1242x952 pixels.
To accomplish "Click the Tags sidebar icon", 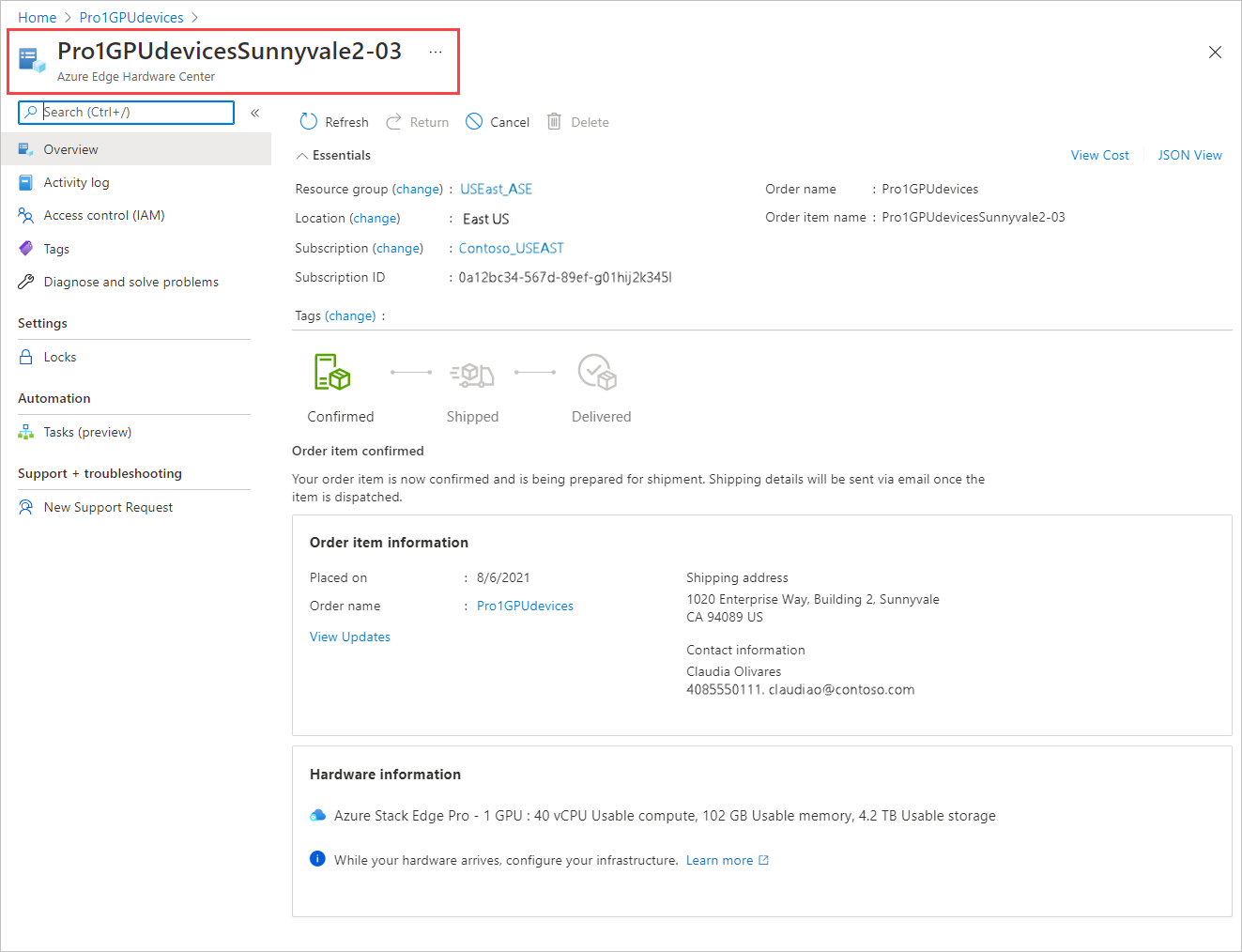I will coord(26,248).
